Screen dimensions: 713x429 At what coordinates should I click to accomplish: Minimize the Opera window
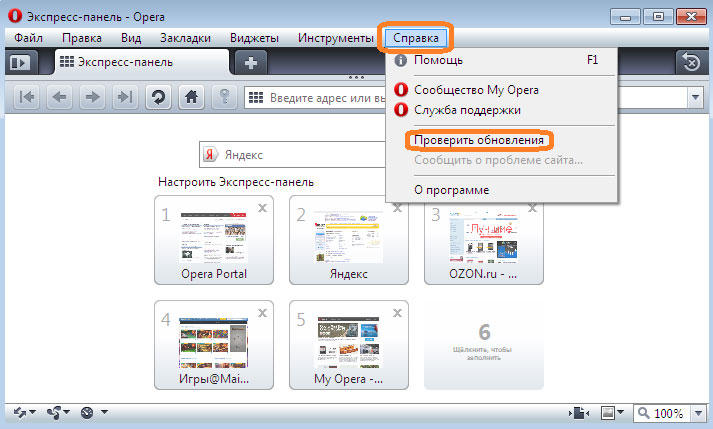coord(625,17)
